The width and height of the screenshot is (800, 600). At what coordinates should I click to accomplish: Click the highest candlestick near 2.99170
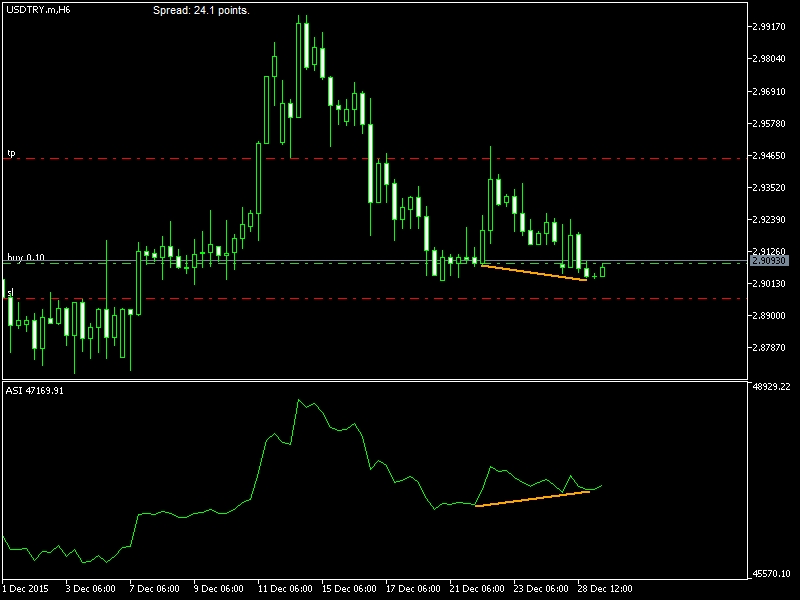point(298,69)
